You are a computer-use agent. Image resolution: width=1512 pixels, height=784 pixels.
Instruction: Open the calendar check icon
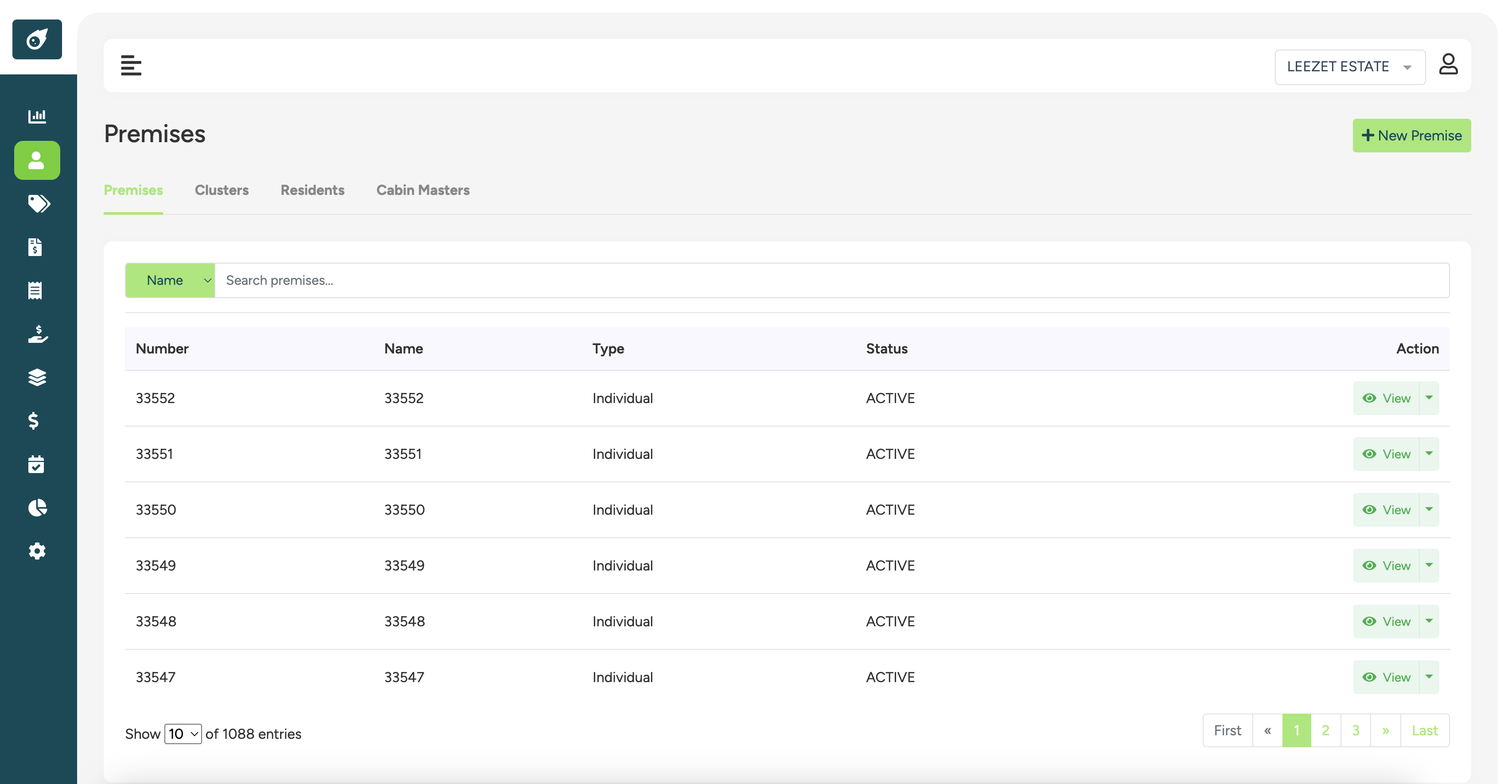[x=36, y=464]
